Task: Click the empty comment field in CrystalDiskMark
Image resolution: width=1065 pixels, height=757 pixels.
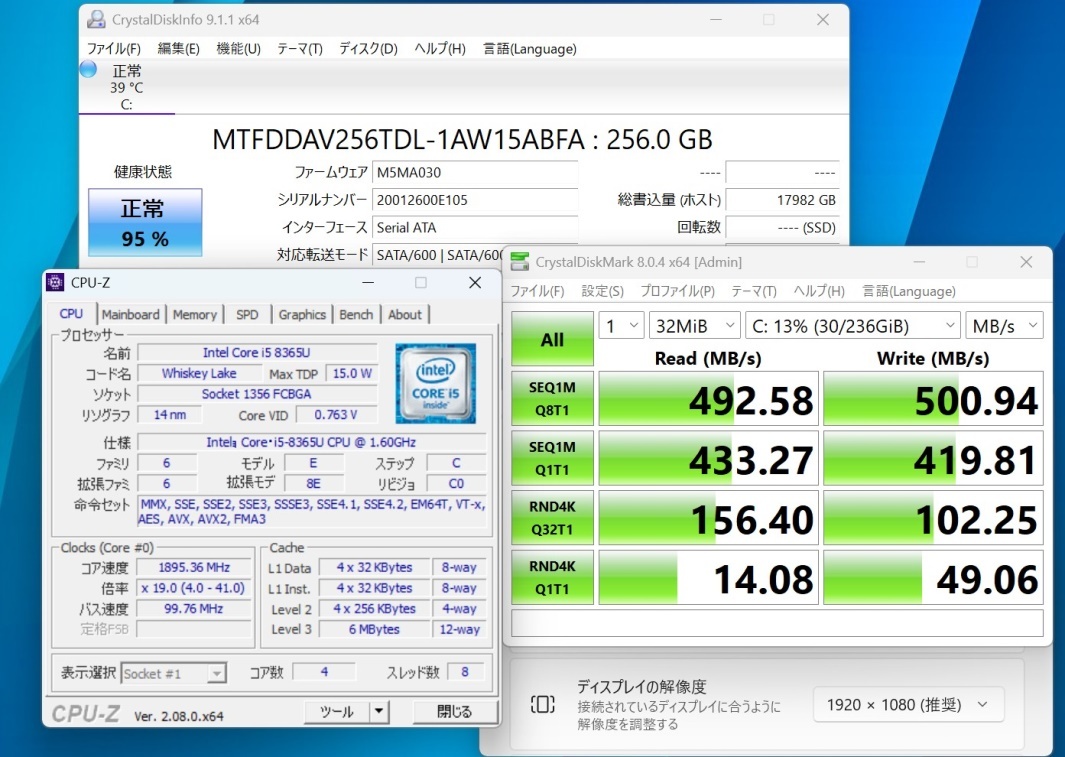Action: coord(777,623)
